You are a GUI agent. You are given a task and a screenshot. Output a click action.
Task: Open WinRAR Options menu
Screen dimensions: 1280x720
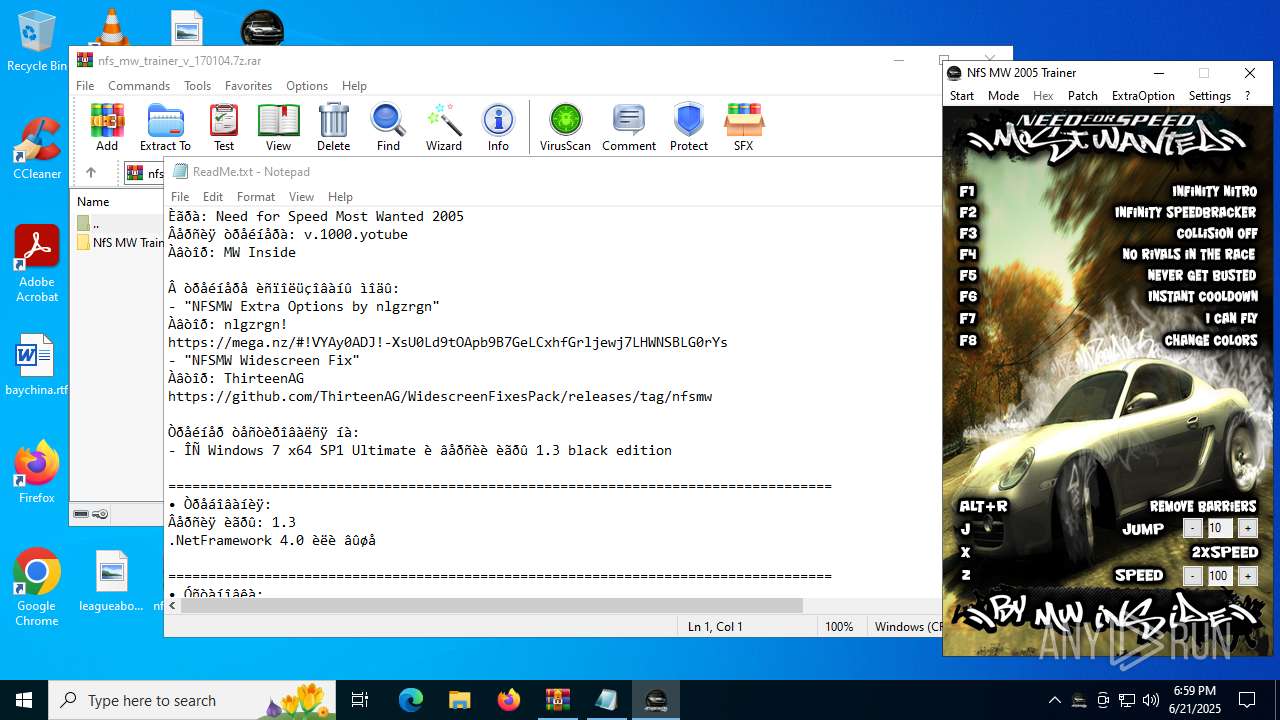307,86
